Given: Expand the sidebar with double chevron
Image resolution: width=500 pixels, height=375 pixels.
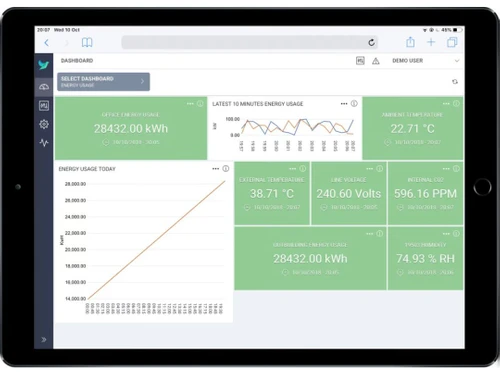Looking at the screenshot, I should [44, 340].
